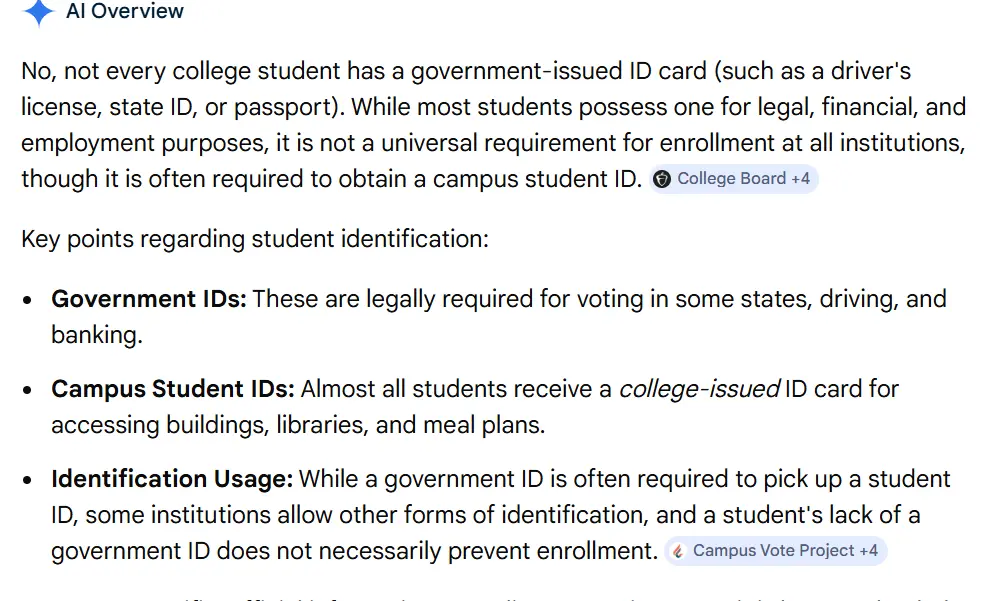991x601 pixels.
Task: Click the bold Campus Student IDs label
Action: point(172,389)
